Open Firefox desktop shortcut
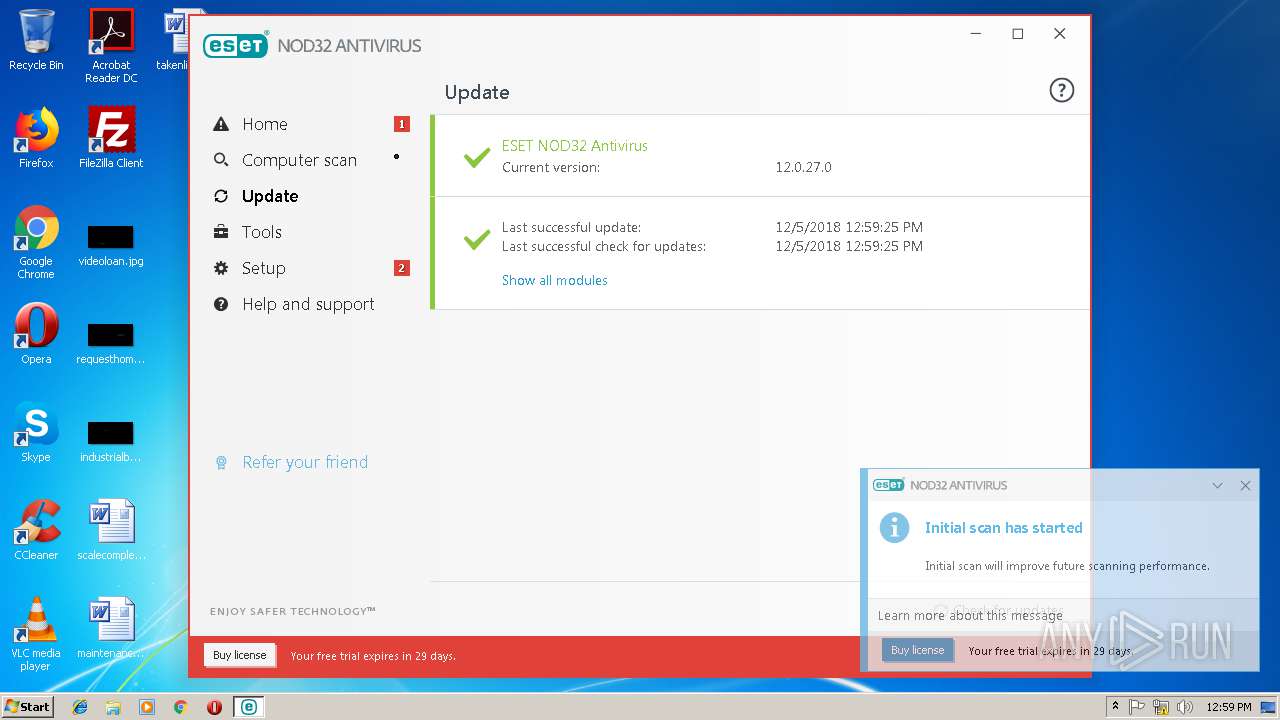Image resolution: width=1280 pixels, height=720 pixels. click(x=36, y=138)
